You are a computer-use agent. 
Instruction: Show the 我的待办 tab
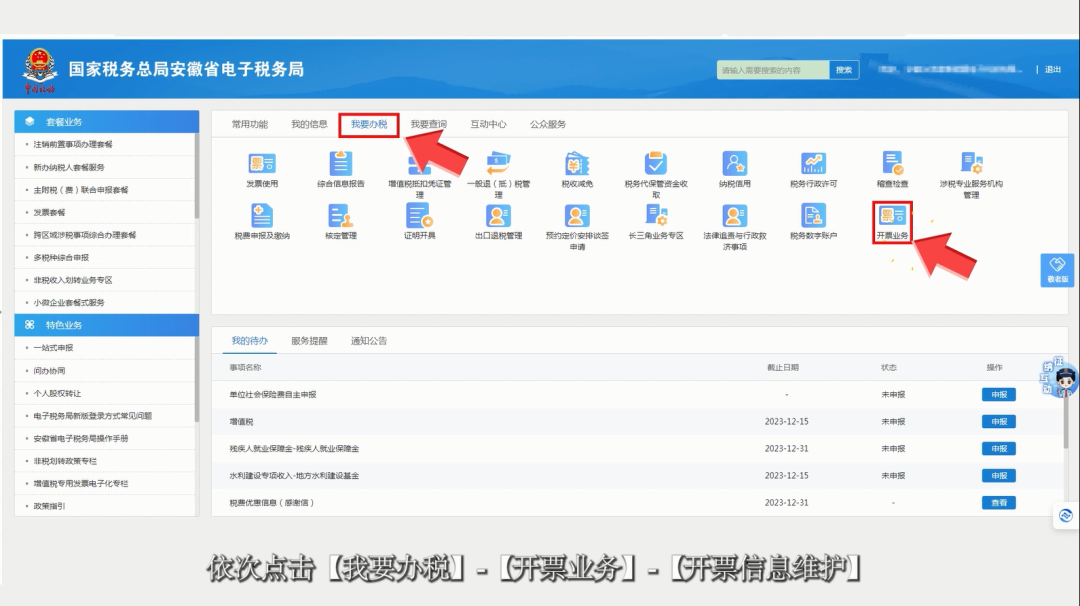pos(249,341)
